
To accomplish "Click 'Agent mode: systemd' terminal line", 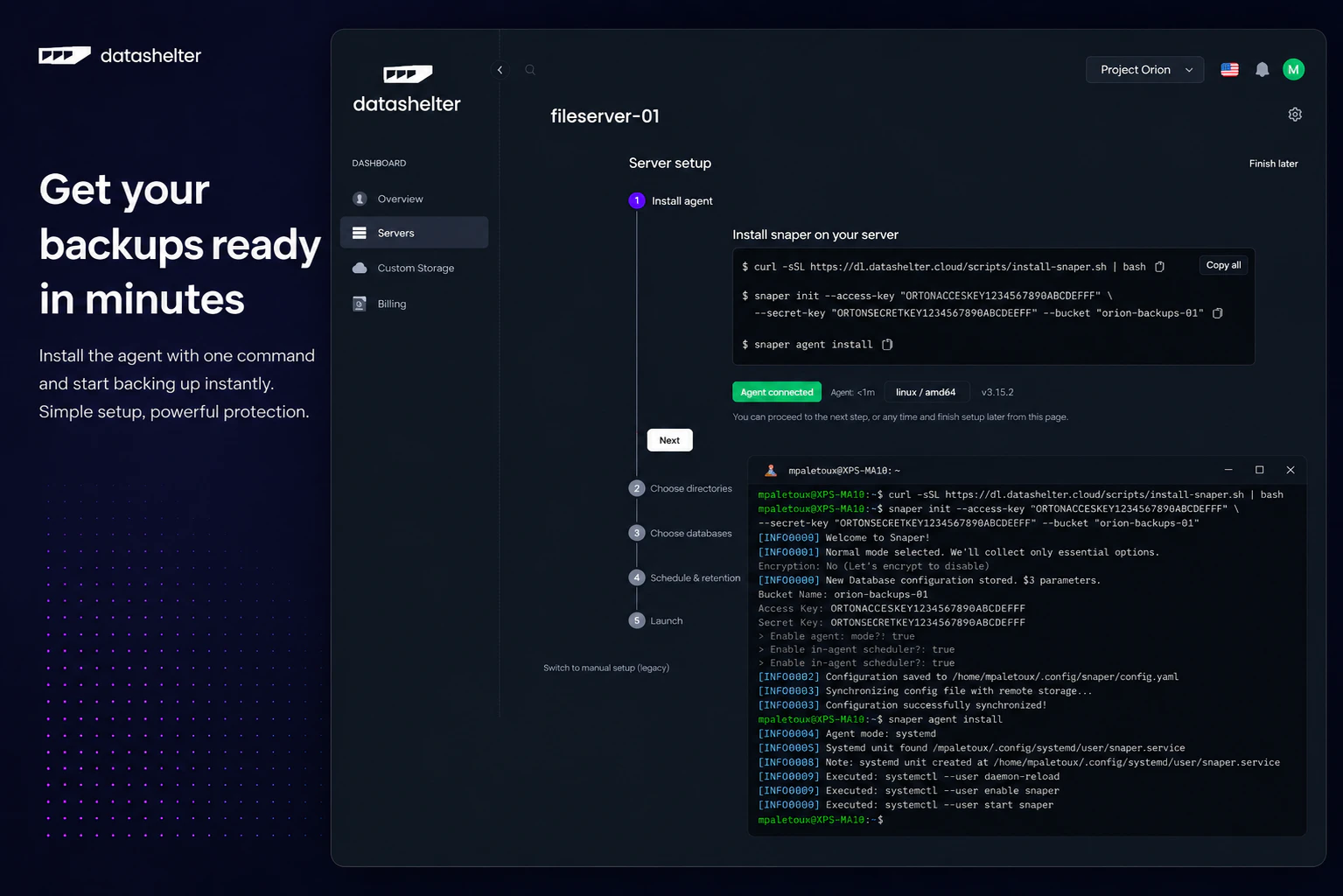I will pos(847,734).
